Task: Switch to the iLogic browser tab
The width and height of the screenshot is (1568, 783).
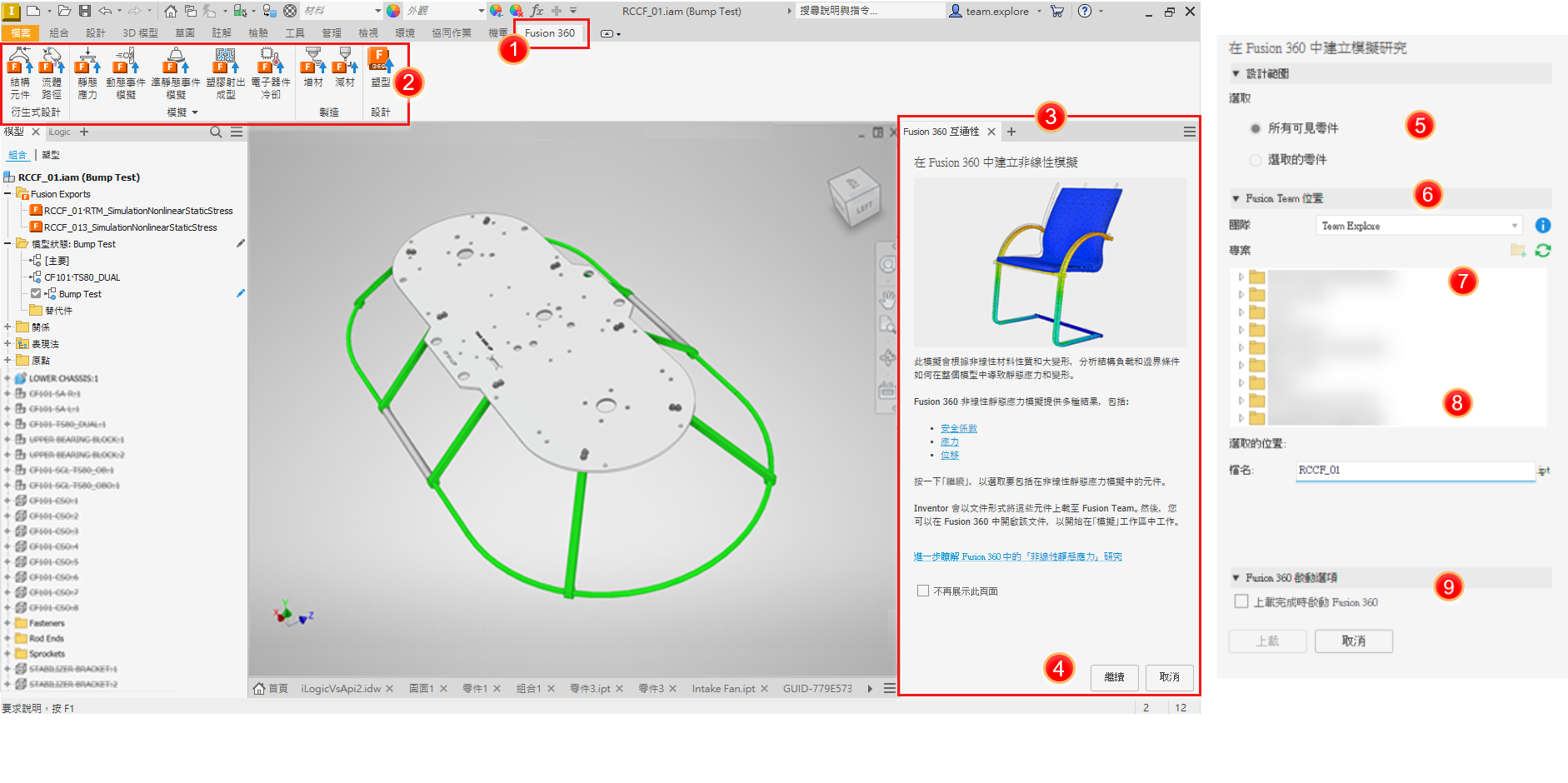Action: click(x=59, y=132)
